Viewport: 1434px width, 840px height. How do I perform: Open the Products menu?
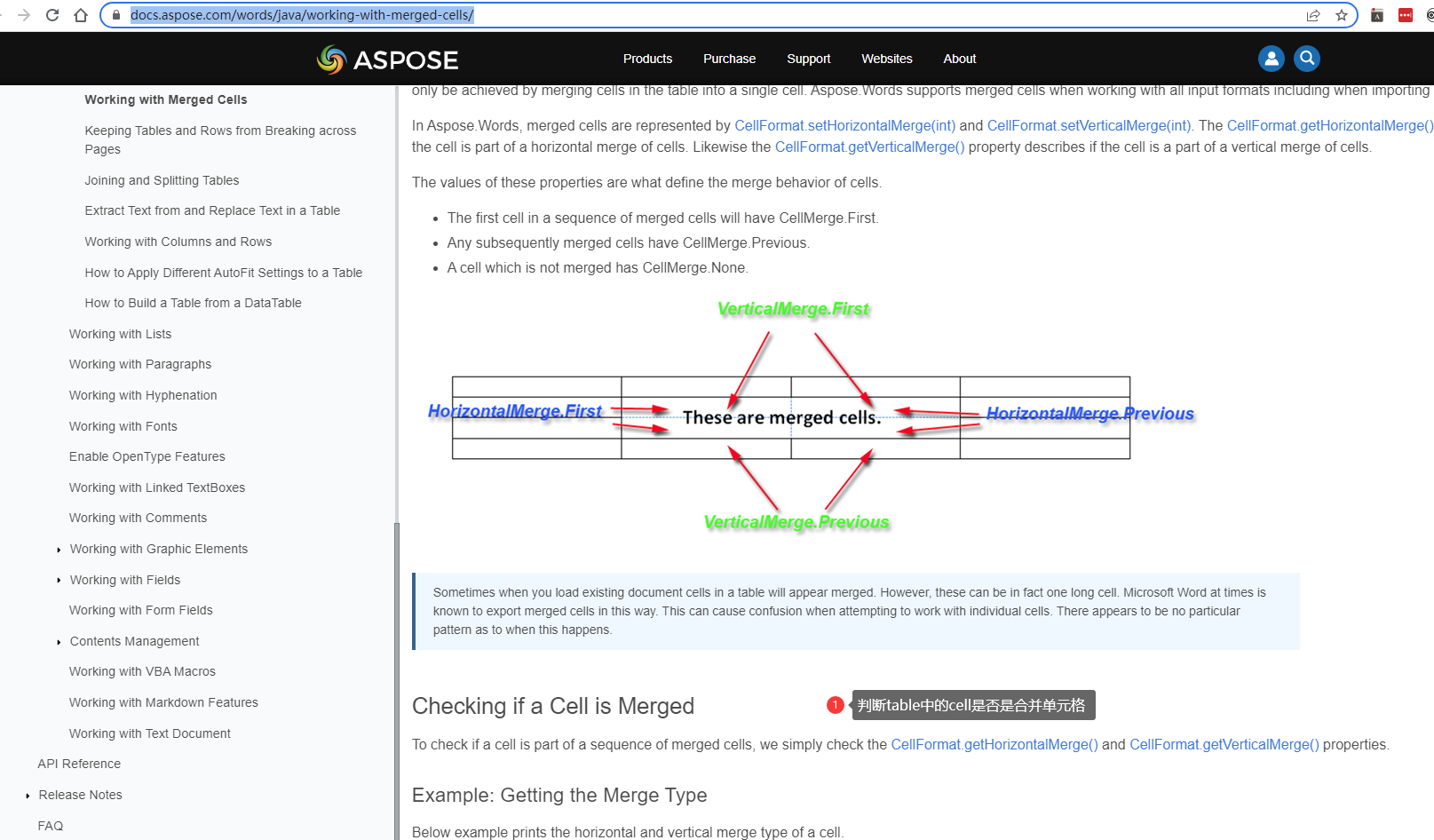(x=647, y=59)
